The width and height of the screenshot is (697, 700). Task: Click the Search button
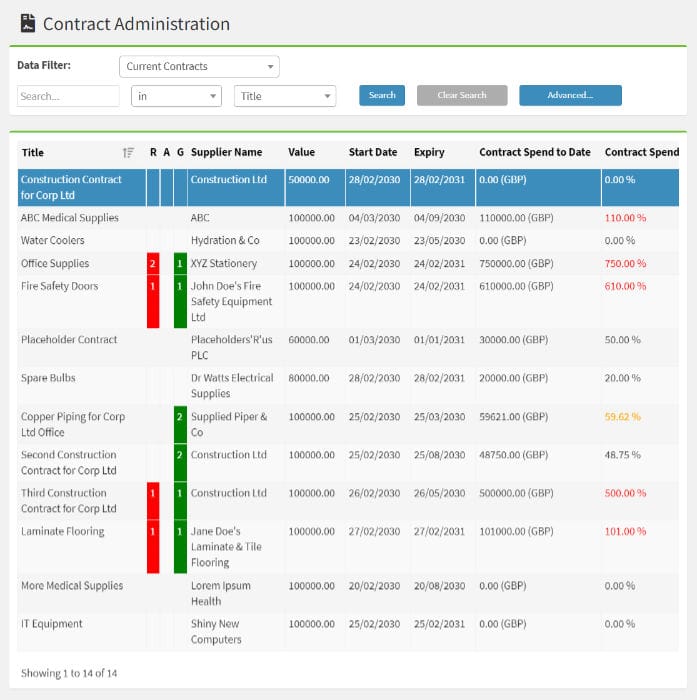point(382,96)
